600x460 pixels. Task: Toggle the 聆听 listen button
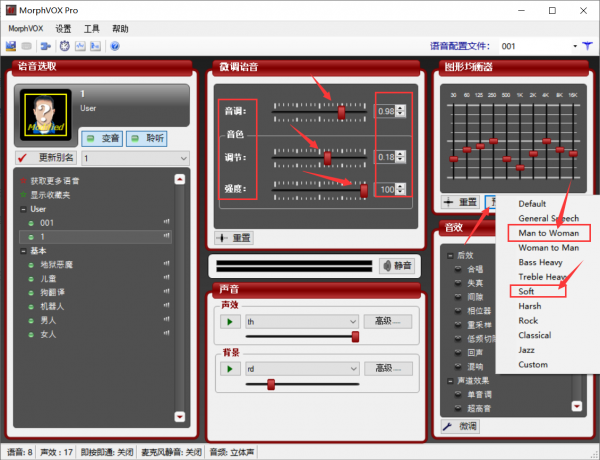(147, 139)
